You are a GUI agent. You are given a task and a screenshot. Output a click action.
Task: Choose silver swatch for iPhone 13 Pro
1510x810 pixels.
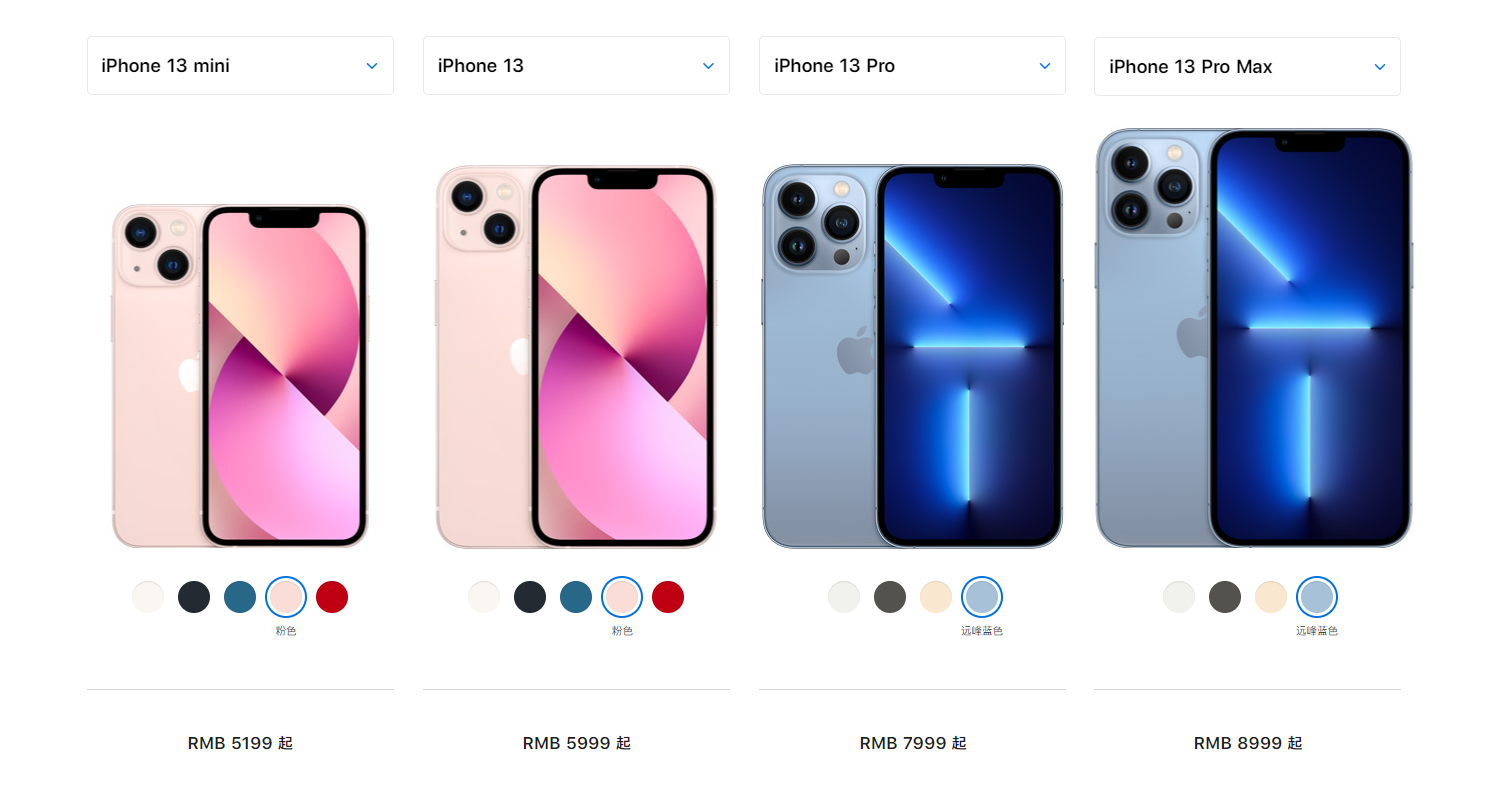click(844, 597)
